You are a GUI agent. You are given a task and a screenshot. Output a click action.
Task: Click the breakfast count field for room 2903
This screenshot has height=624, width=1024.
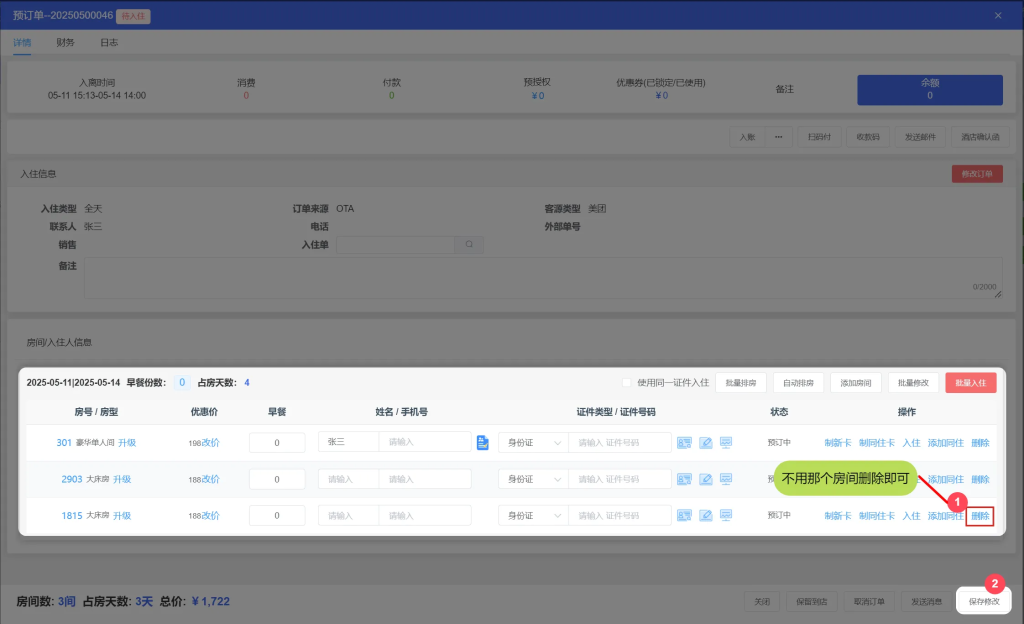(277, 479)
